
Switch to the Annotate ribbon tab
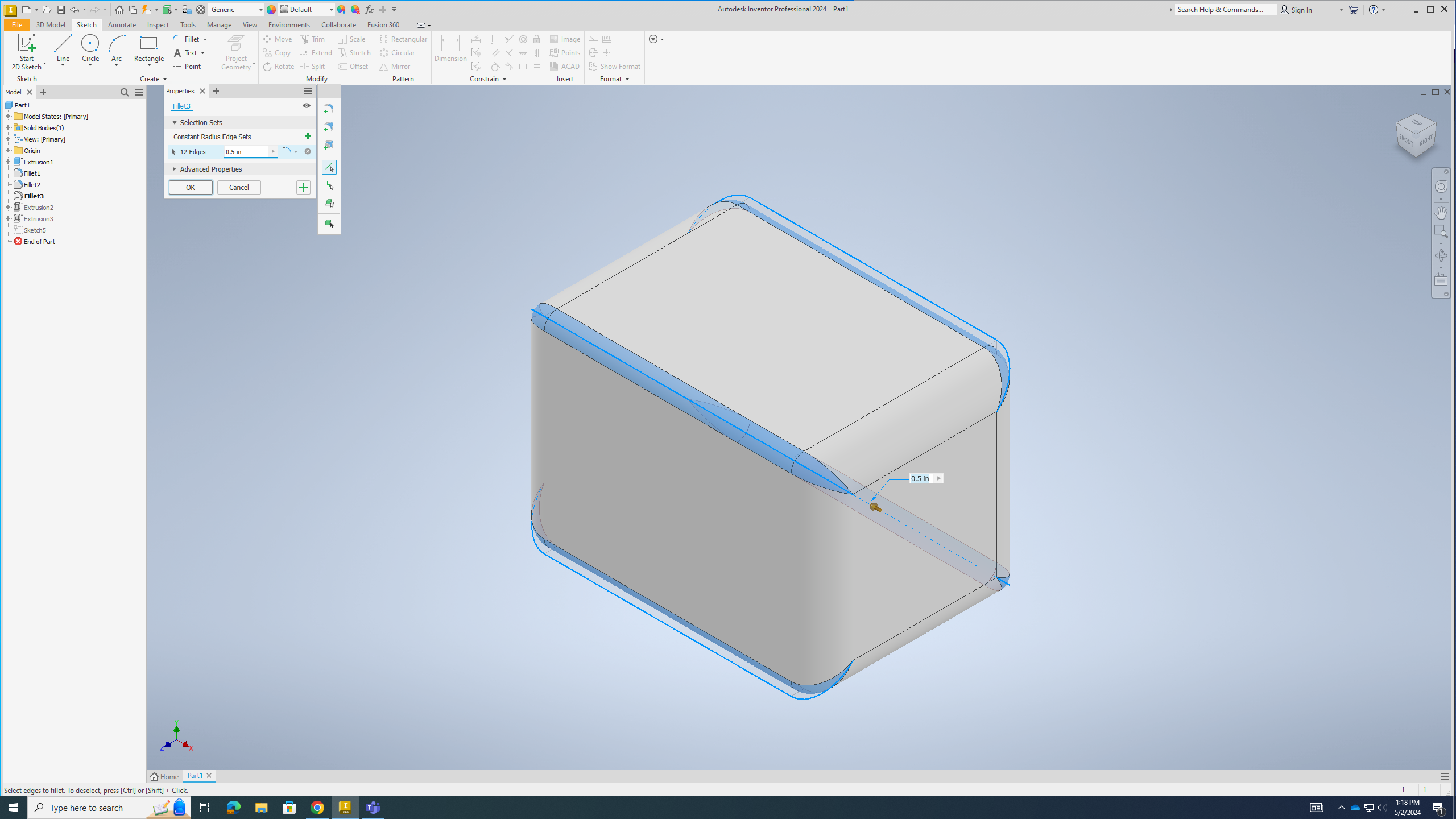[x=122, y=25]
